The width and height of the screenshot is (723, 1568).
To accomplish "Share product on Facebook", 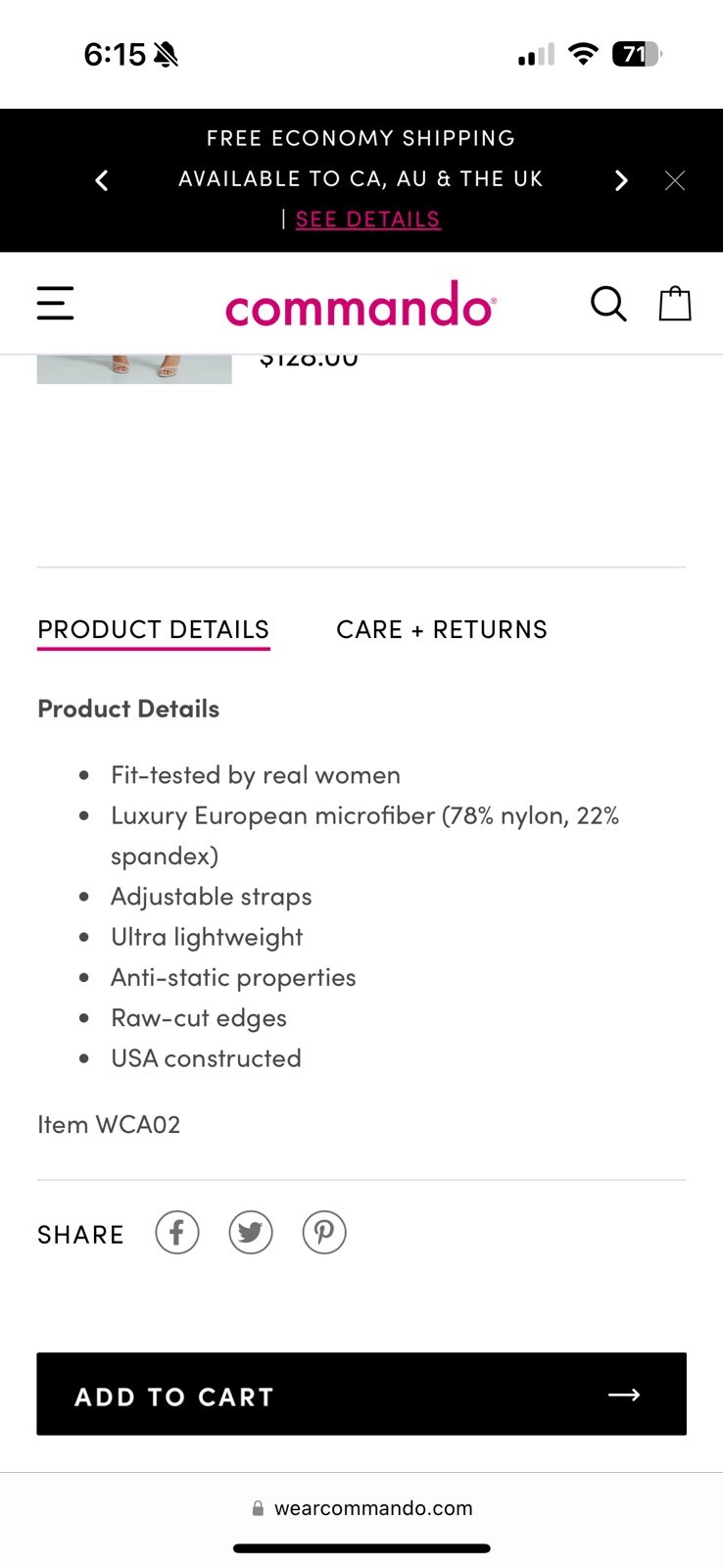I will (x=177, y=1232).
